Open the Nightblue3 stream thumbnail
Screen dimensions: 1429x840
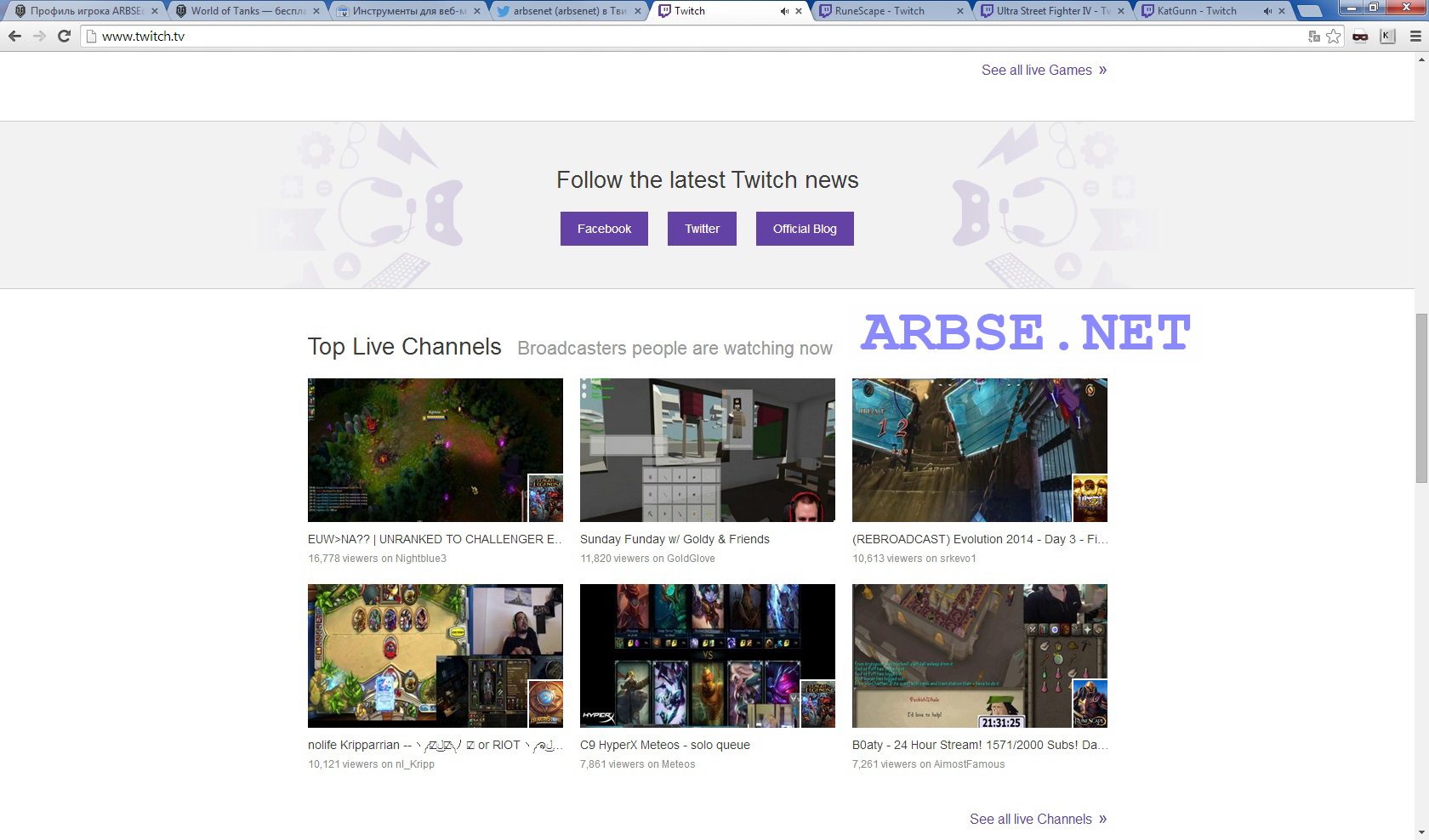tap(436, 450)
